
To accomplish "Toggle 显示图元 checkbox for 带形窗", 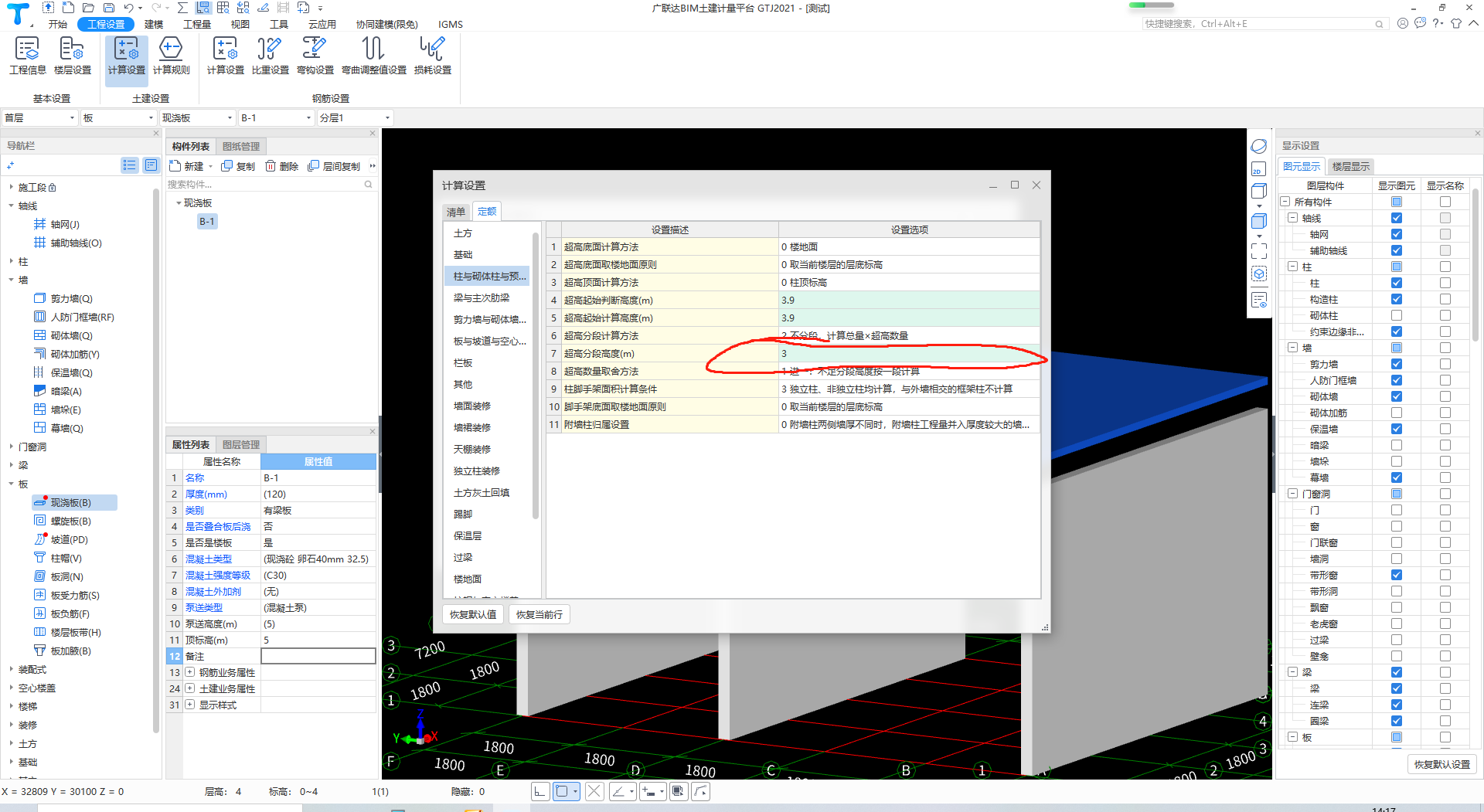I will pos(1397,575).
